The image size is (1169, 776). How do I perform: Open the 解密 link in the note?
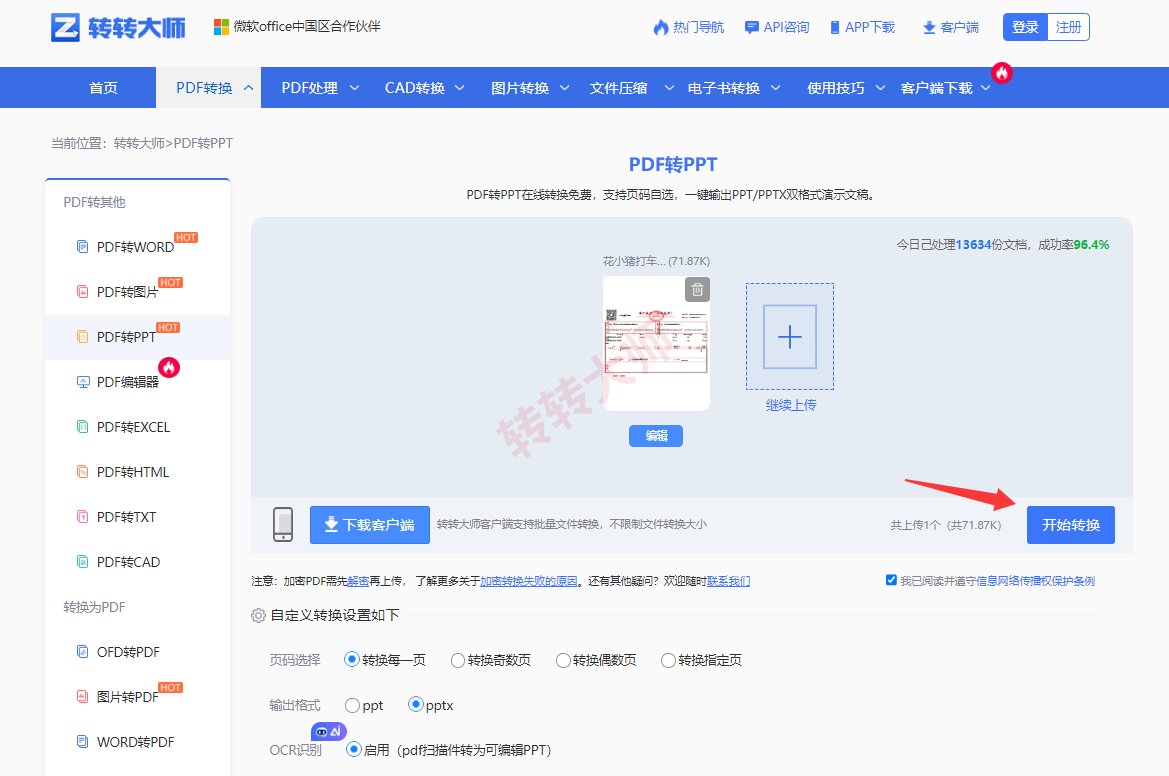point(359,581)
